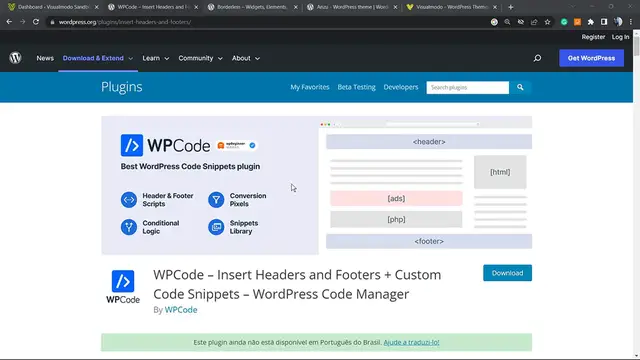Click the crossed-out eye icon in address bar
Viewport: 640px width, 360px height.
(x=521, y=22)
